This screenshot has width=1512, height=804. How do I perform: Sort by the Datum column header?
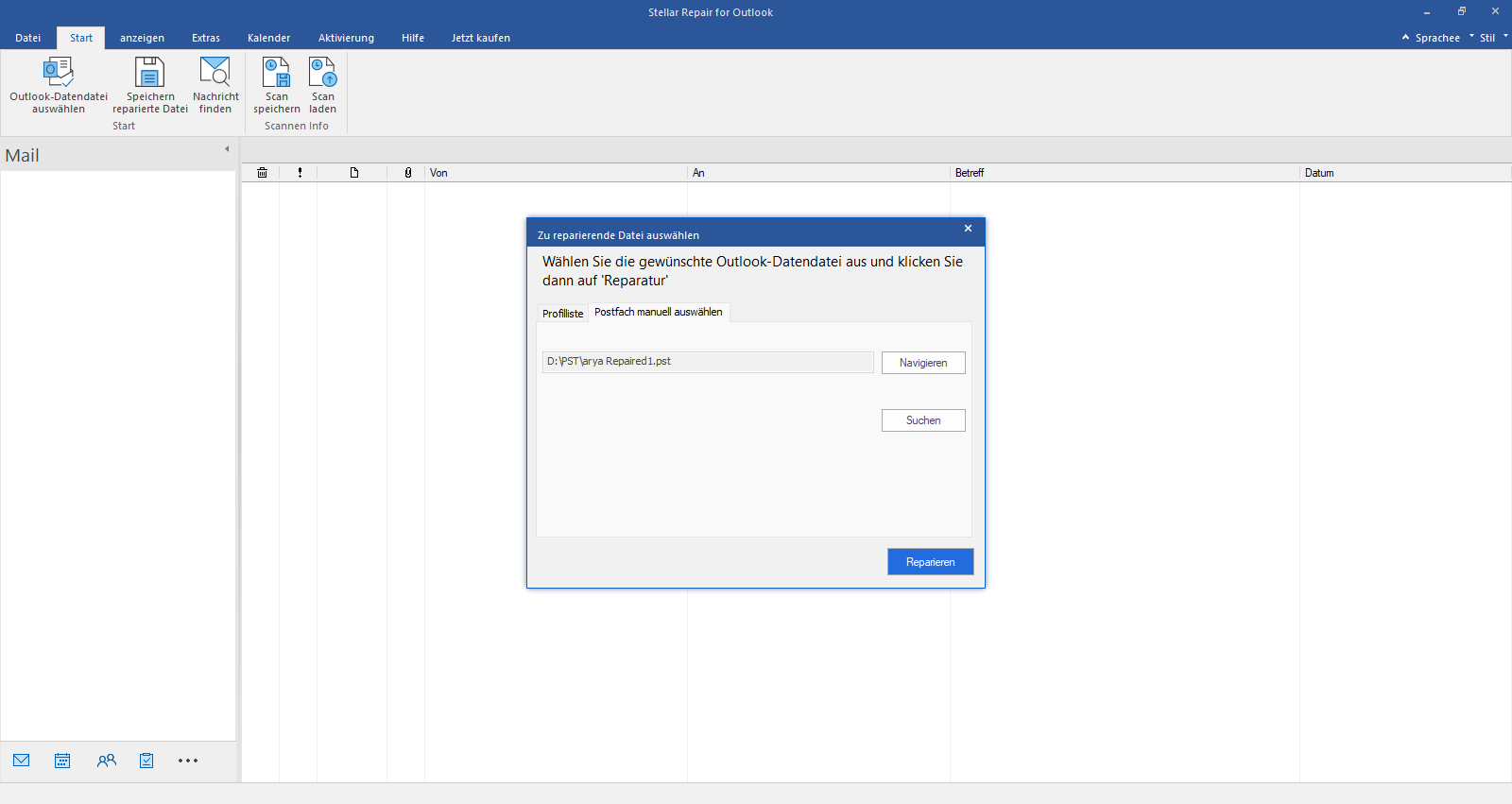[x=1405, y=173]
